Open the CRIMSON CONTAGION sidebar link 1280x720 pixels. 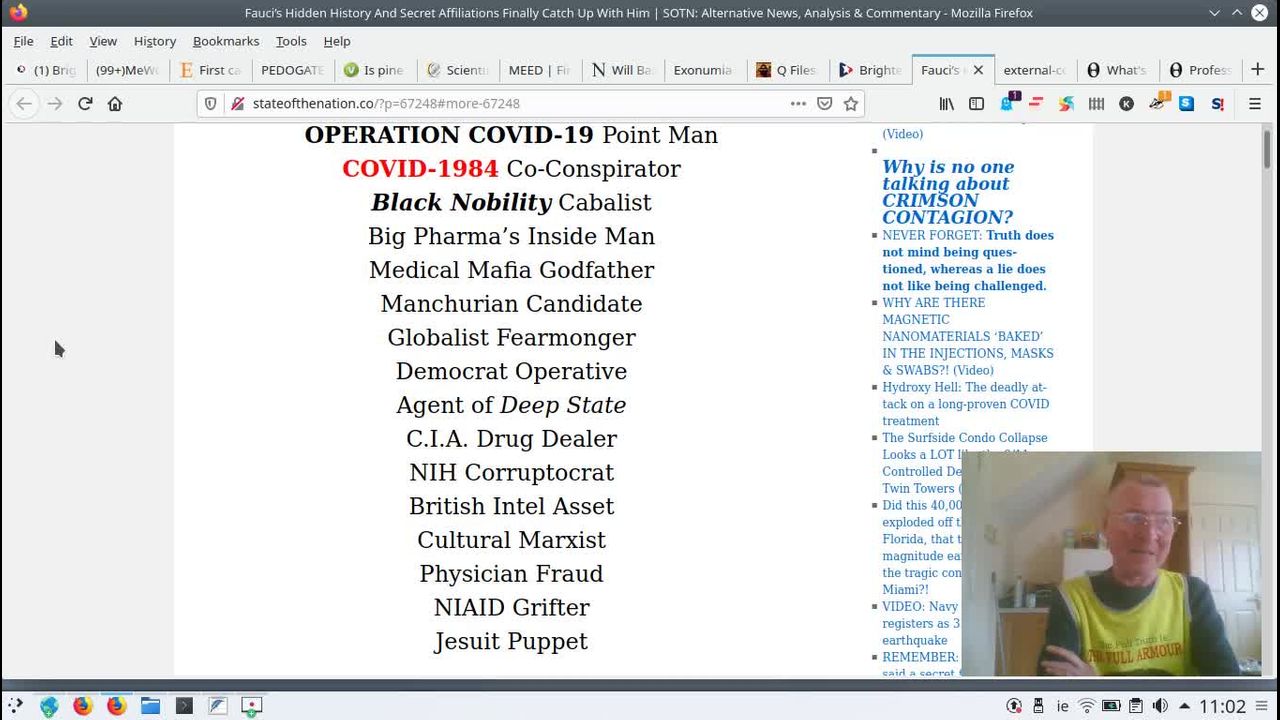(947, 192)
